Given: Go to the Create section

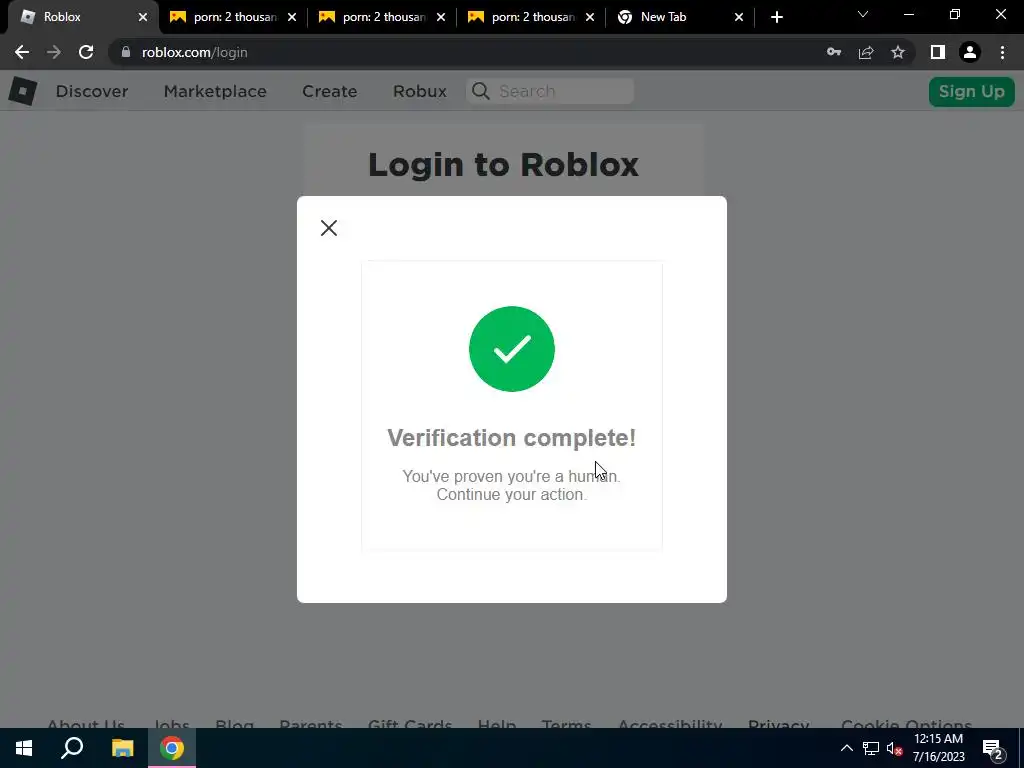Looking at the screenshot, I should coord(329,91).
